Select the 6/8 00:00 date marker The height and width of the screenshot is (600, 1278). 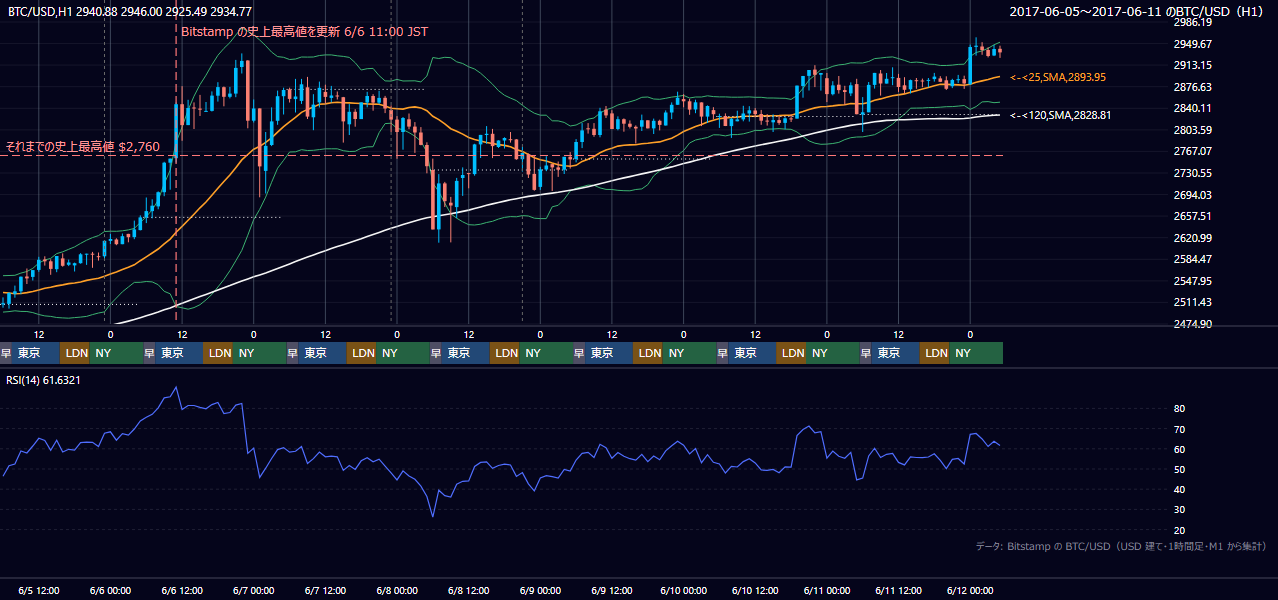pyautogui.click(x=397, y=590)
